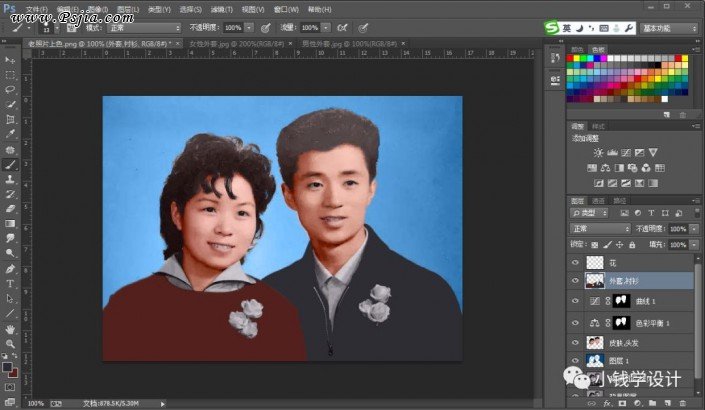Viewport: 705px width, 410px height.
Task: Toggle the lock all padlock icon
Action: click(x=632, y=245)
